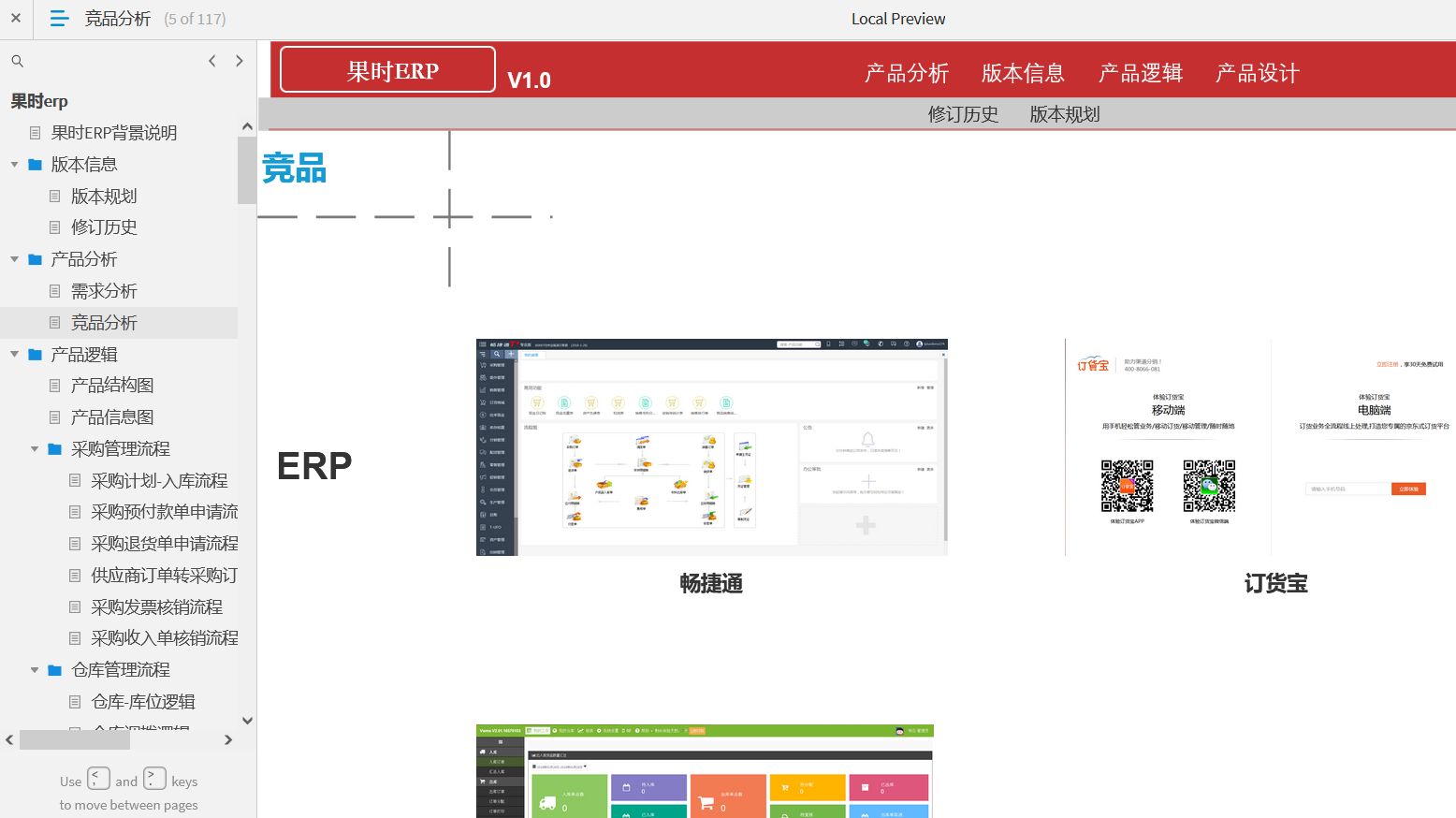Select the 竞品分析 page in tree
The image size is (1456, 818).
[x=104, y=323]
